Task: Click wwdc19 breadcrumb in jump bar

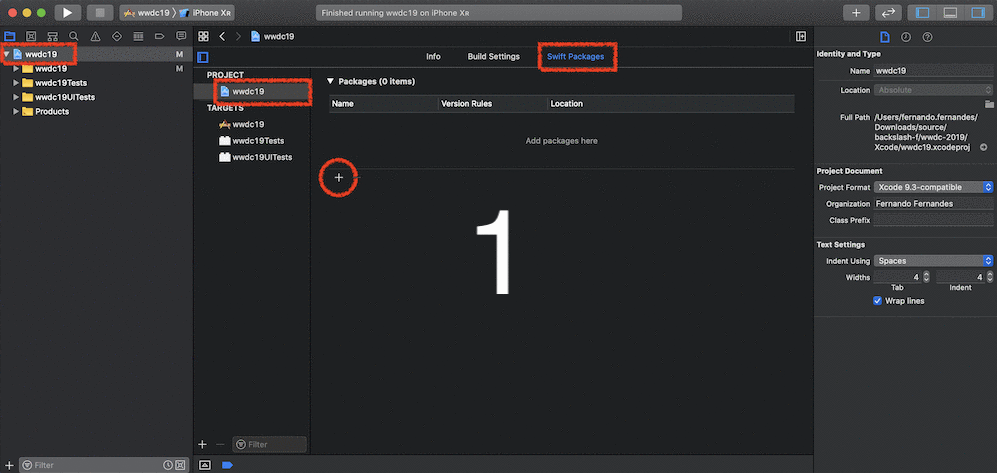Action: [273, 37]
